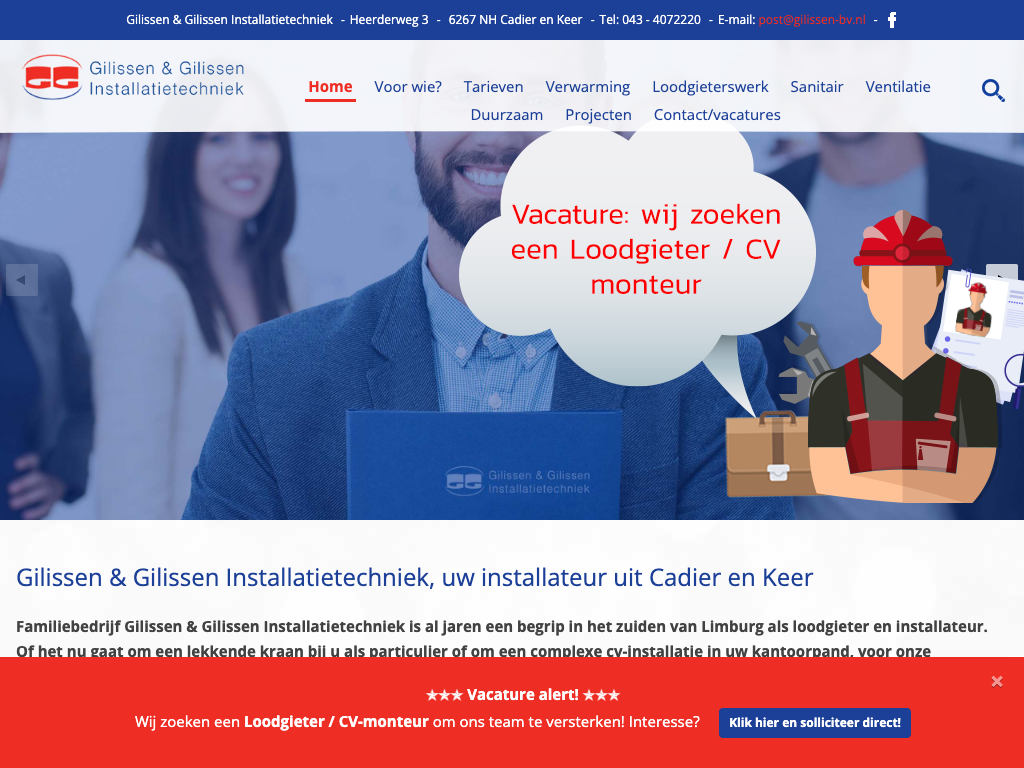
Task: Open the Ventilatie page
Action: click(x=898, y=87)
